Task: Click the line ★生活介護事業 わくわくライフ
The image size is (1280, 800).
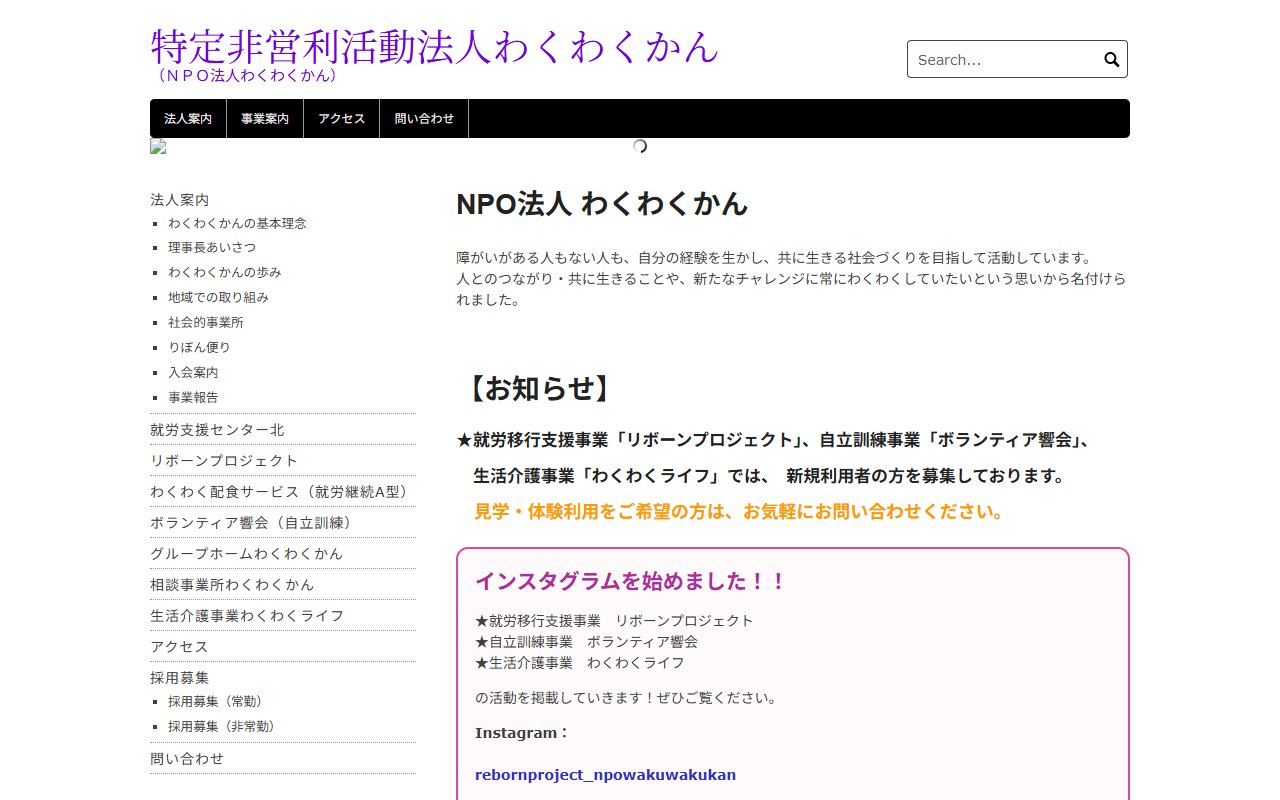Action: pyautogui.click(x=580, y=662)
